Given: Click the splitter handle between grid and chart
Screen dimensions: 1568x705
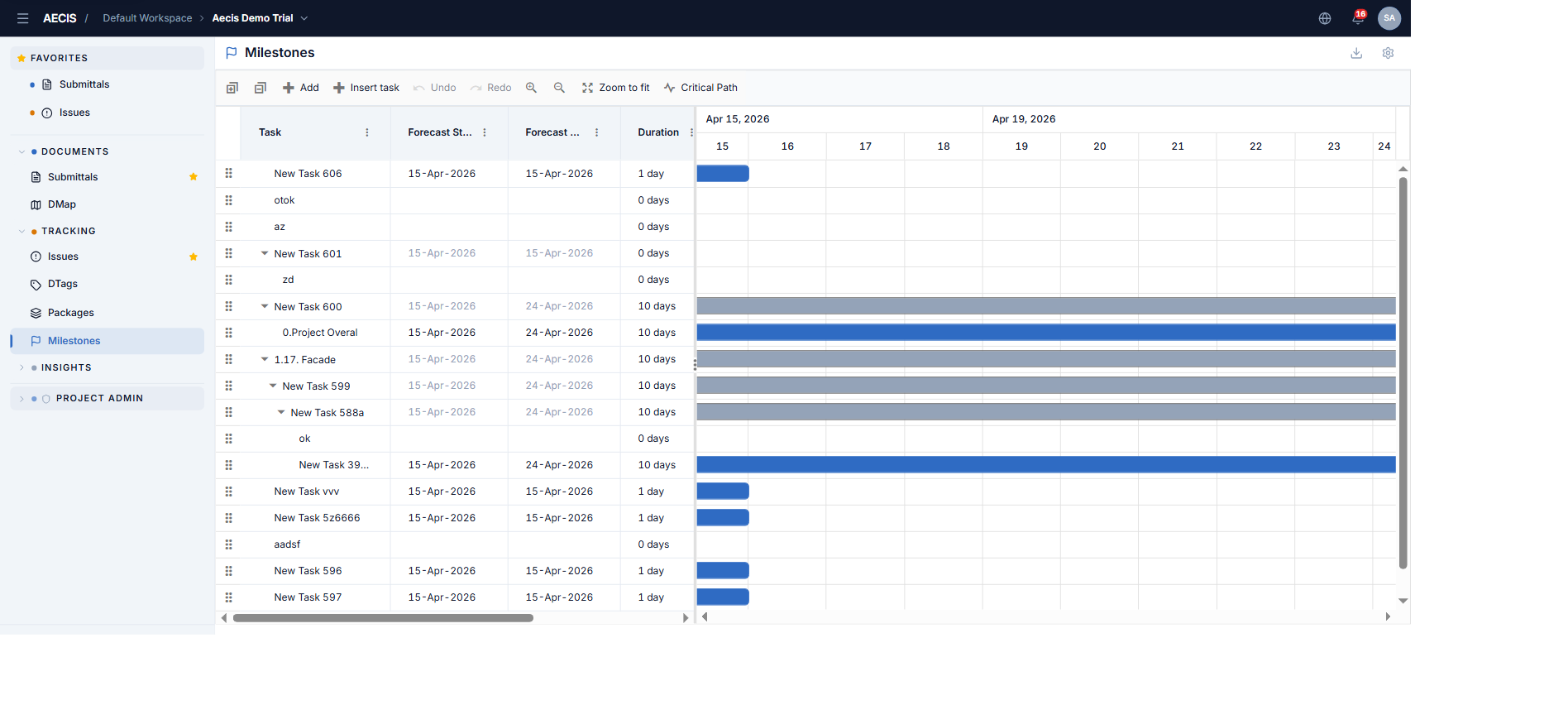Looking at the screenshot, I should tap(695, 364).
